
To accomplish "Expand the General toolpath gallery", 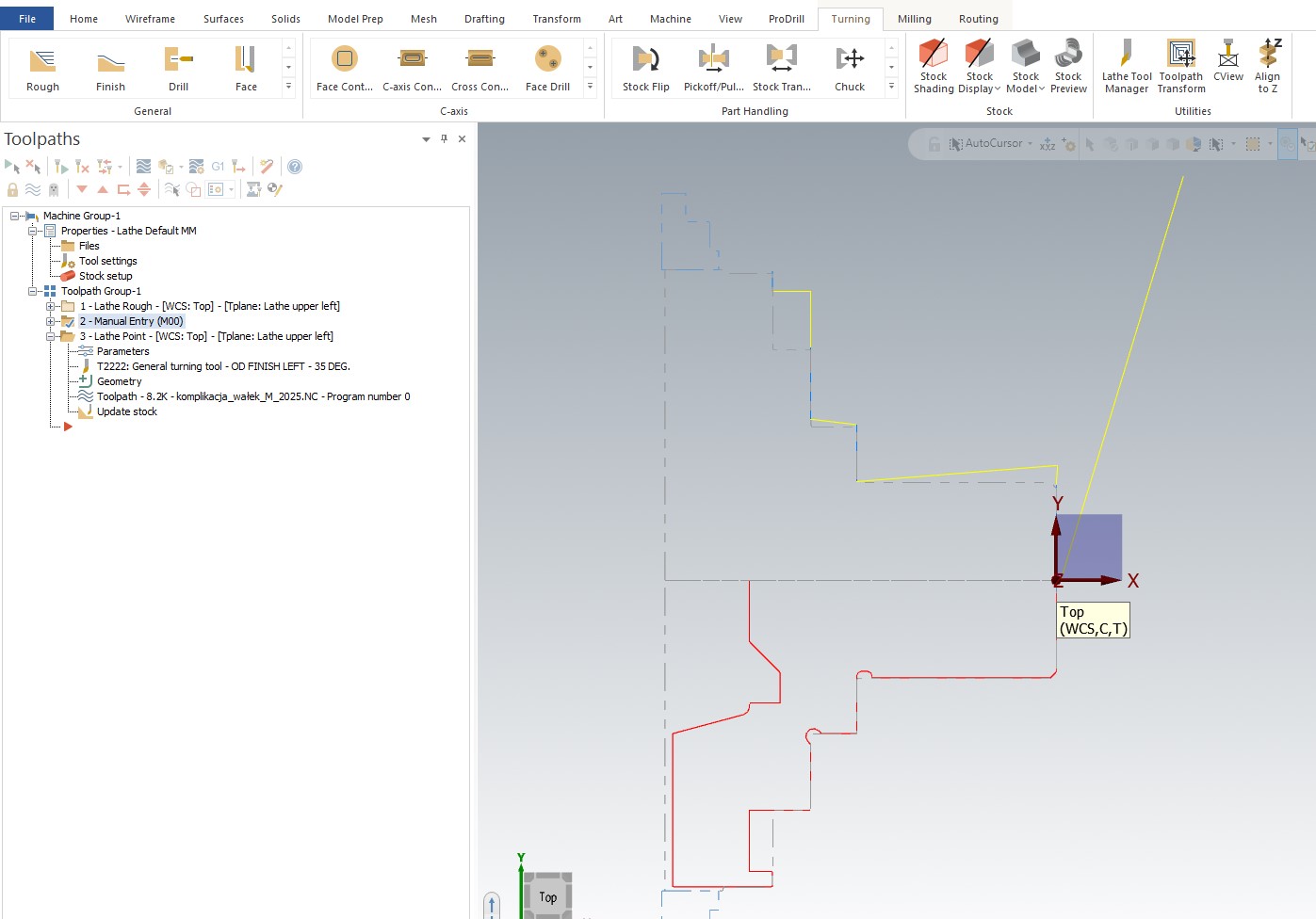I will (x=288, y=87).
